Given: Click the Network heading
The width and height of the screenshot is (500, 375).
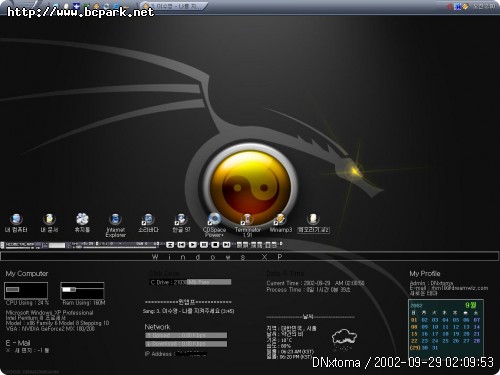Looking at the screenshot, I should (x=157, y=327).
